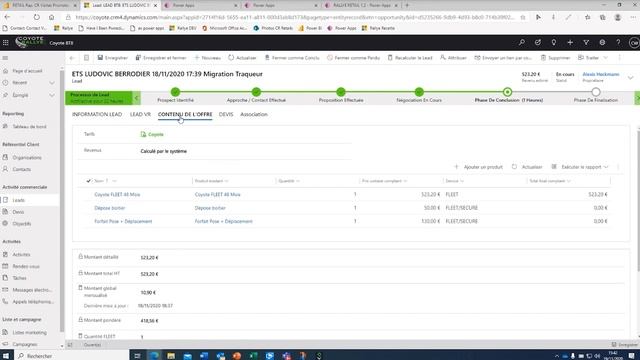Viewport: 640px width, 360px height.
Task: Switch to LEAD VR tab
Action: [x=140, y=114]
